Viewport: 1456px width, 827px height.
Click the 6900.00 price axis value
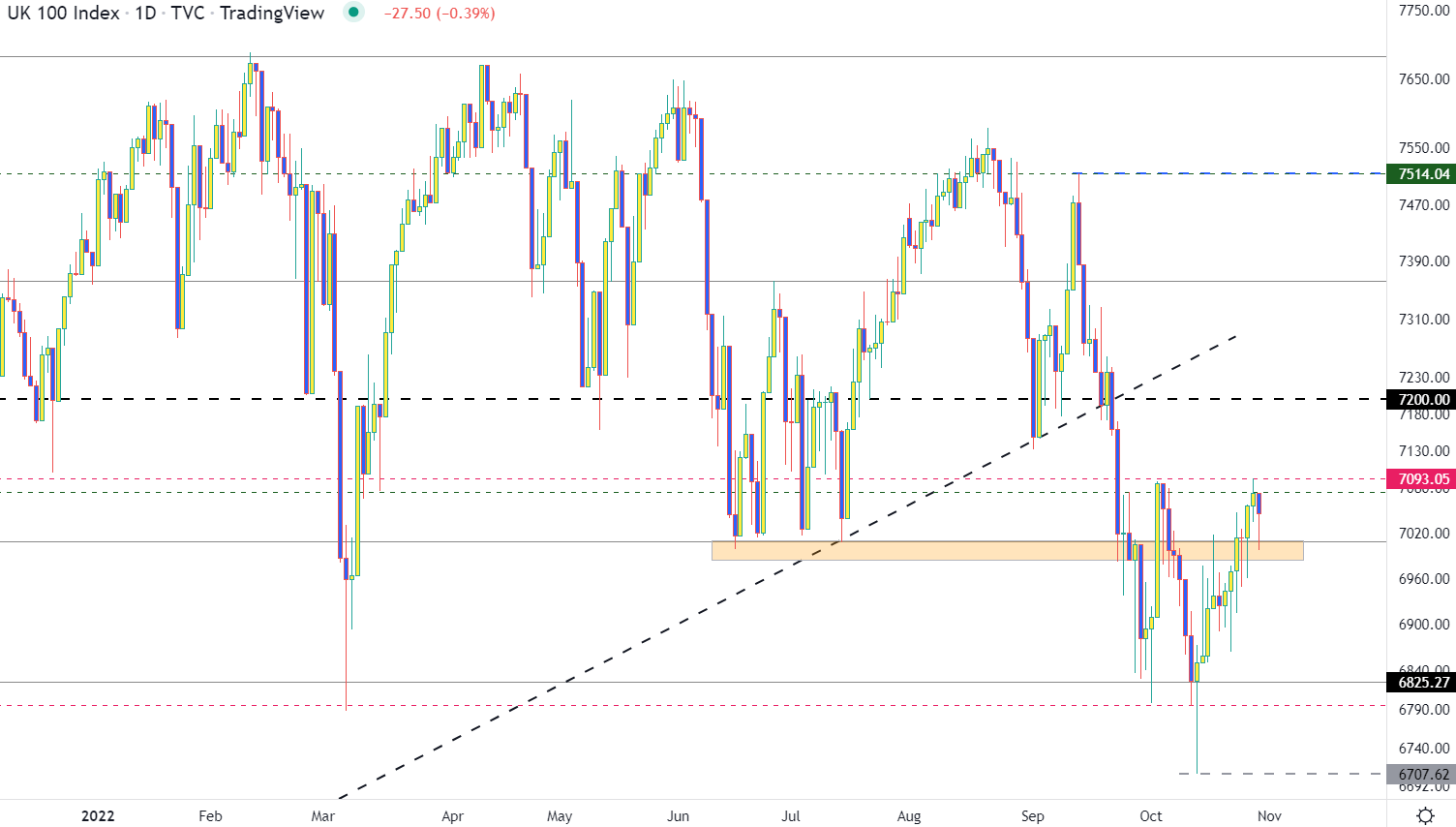1424,624
